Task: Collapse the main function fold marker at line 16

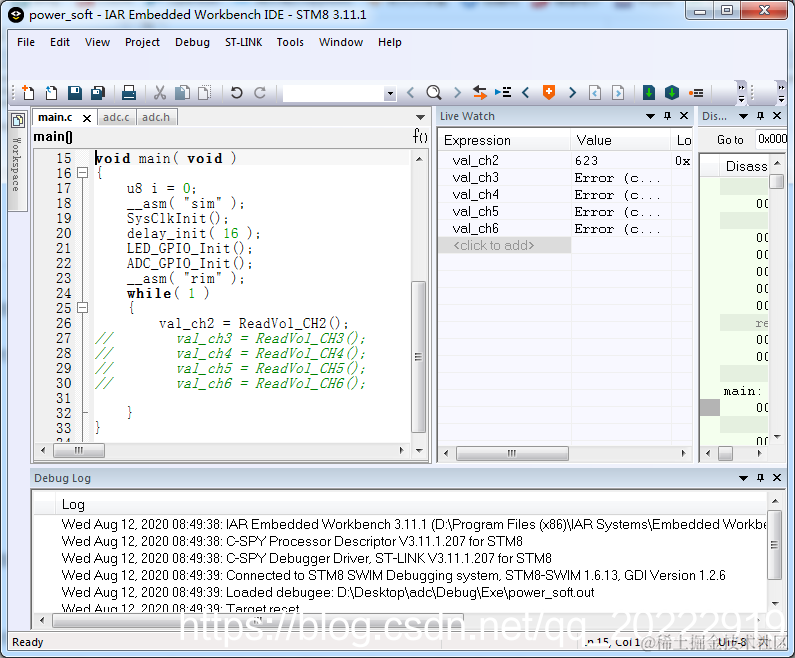Action: click(x=83, y=173)
